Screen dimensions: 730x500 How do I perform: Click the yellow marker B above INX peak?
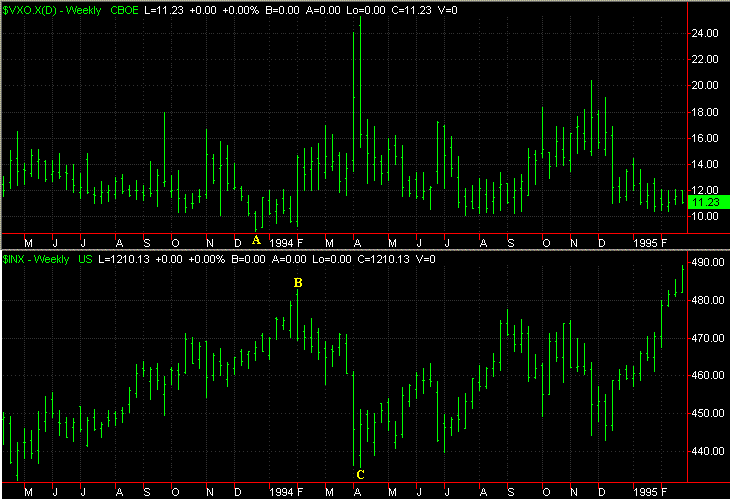pyautogui.click(x=297, y=284)
